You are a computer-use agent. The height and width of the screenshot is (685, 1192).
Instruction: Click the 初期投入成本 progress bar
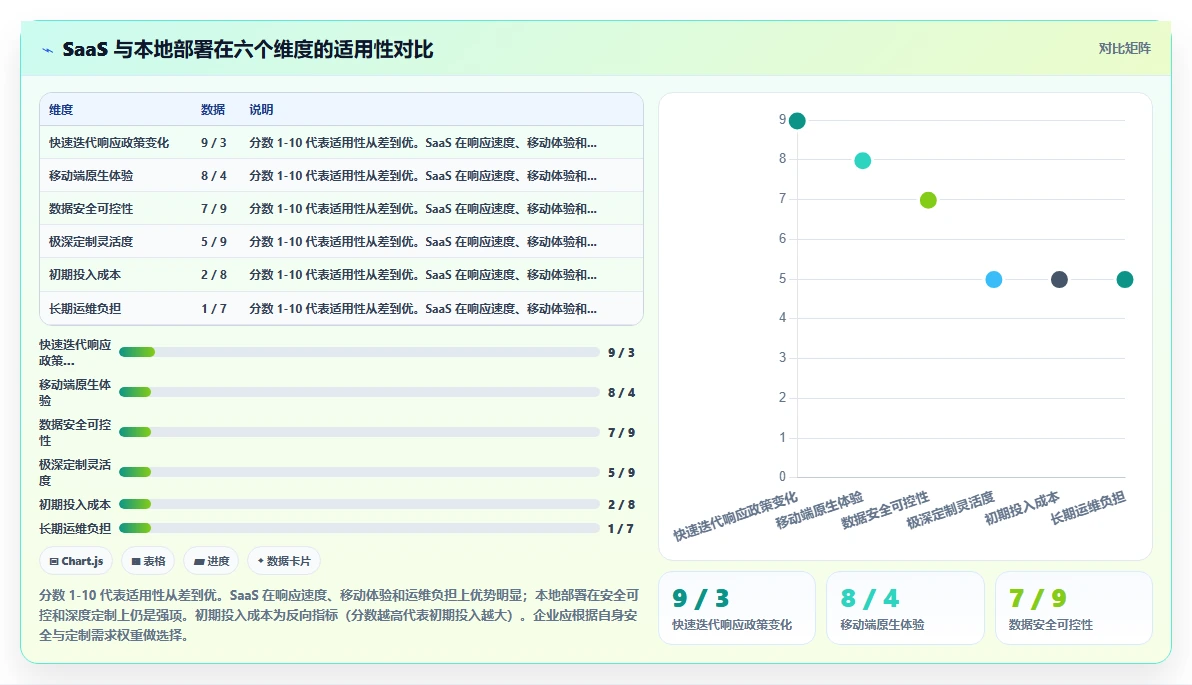359,504
